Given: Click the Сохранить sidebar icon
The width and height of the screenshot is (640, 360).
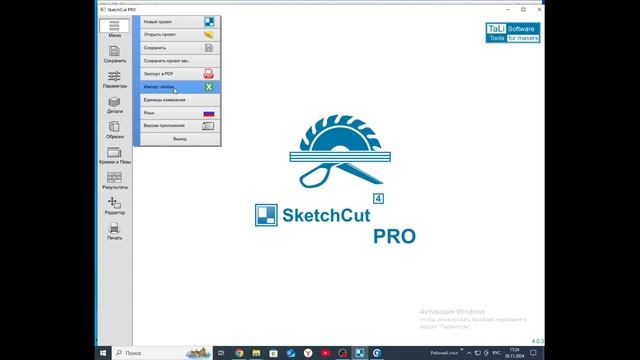Looking at the screenshot, I should [114, 54].
